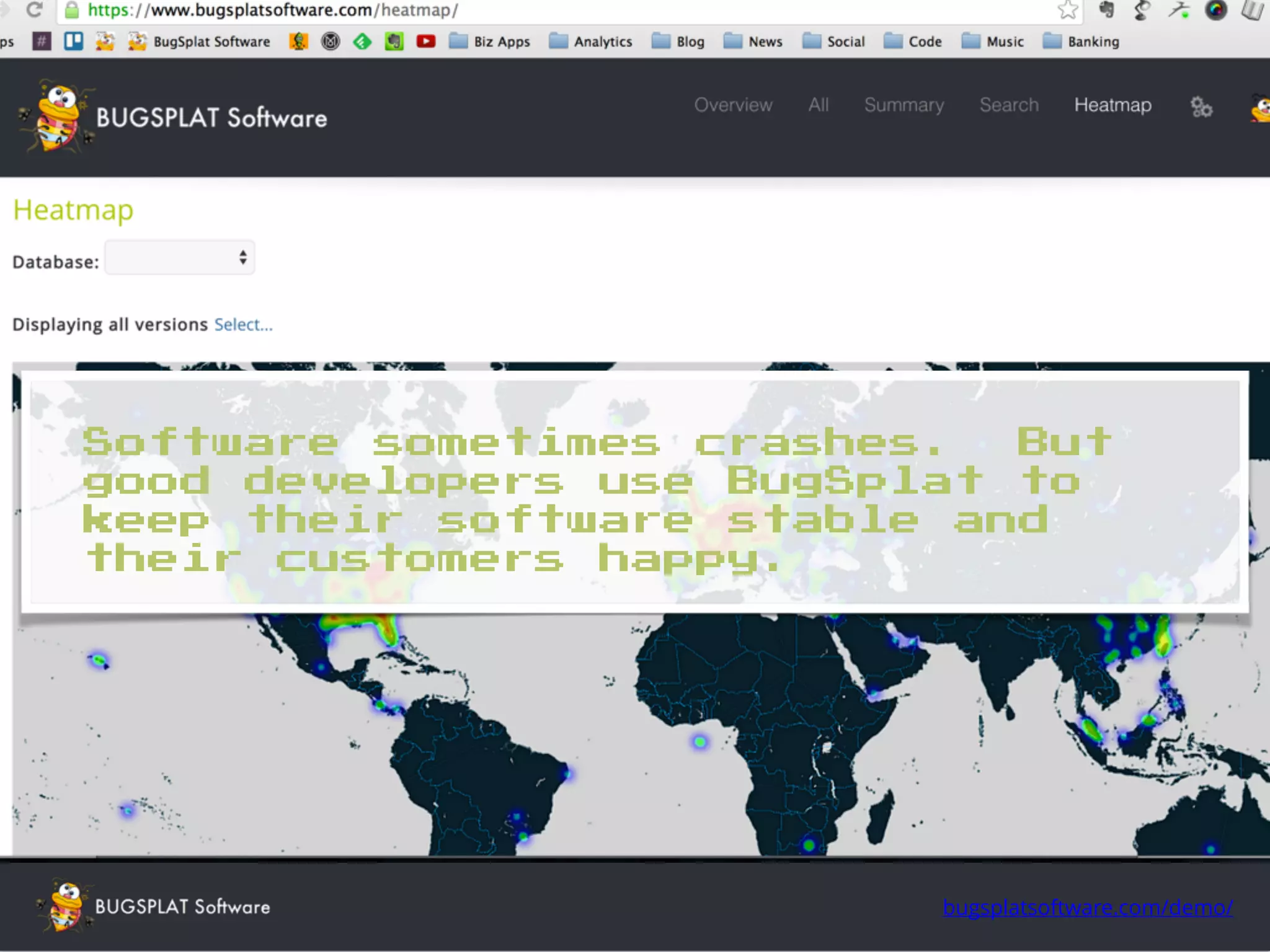This screenshot has width=1270, height=952.
Task: Open the All crashes nav item
Action: pyautogui.click(x=818, y=105)
